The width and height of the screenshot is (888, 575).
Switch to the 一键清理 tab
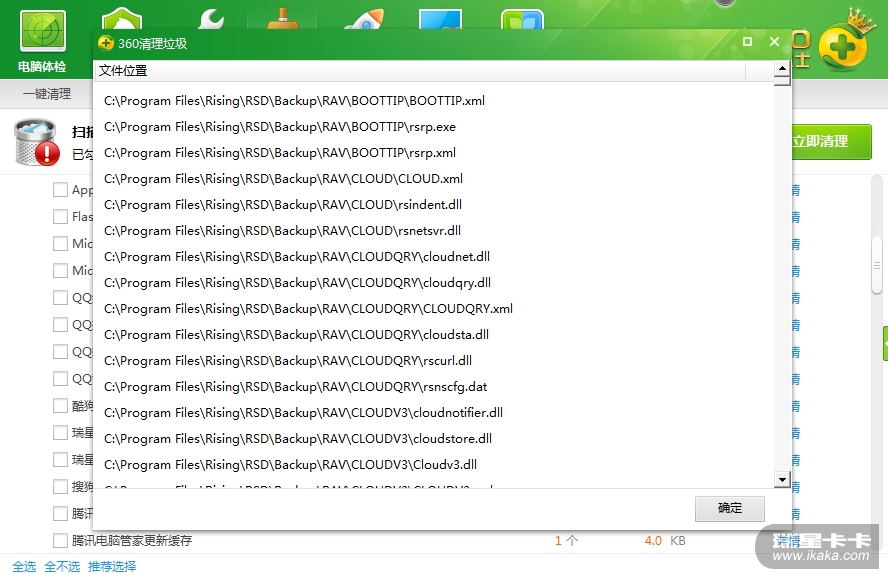click(47, 93)
